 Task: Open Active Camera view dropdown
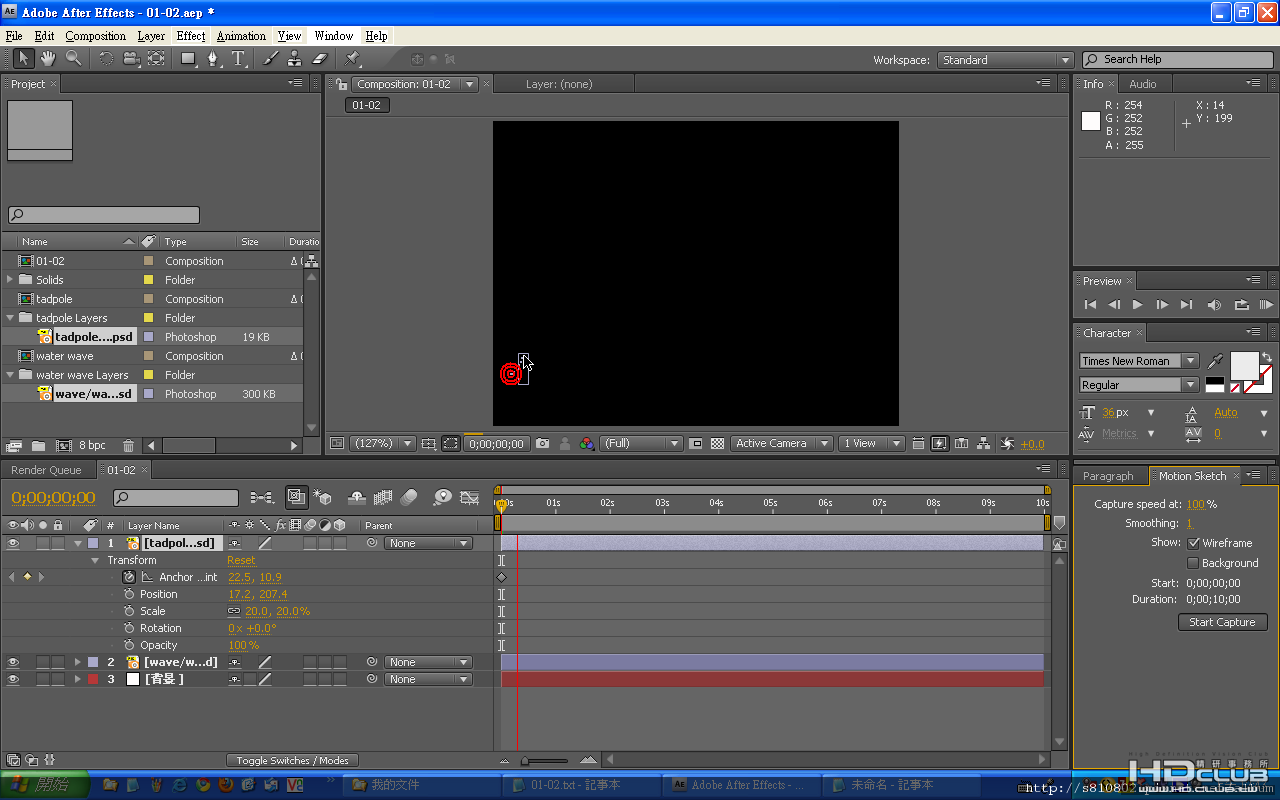[781, 443]
